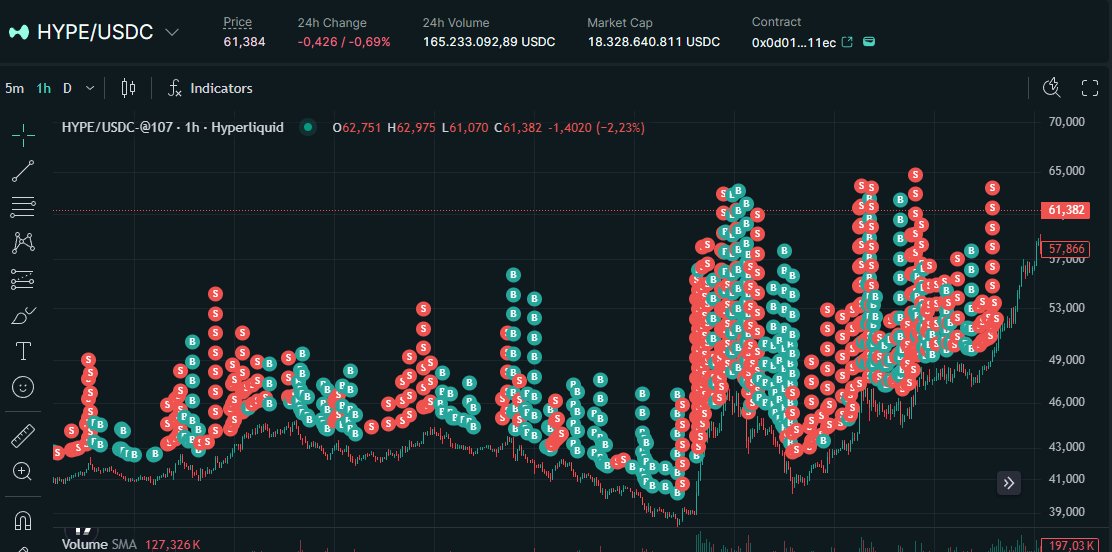Click the scroll to latest bar button
The image size is (1112, 552).
point(1008,484)
